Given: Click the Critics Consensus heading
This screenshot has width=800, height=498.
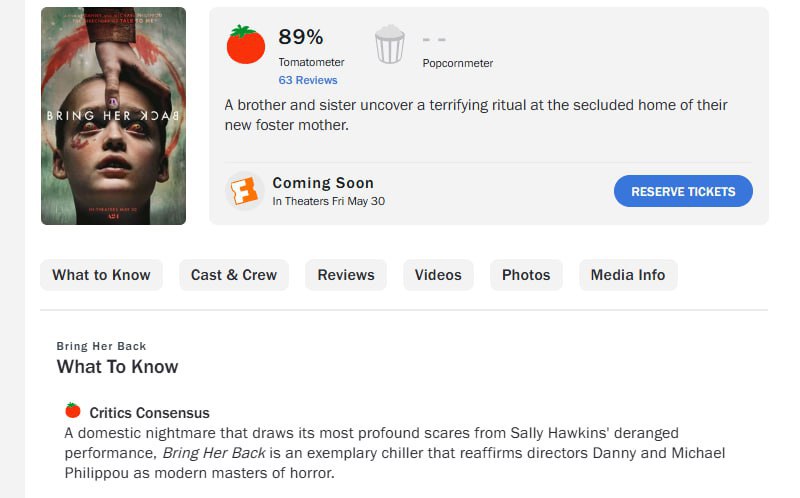Looking at the screenshot, I should point(150,413).
